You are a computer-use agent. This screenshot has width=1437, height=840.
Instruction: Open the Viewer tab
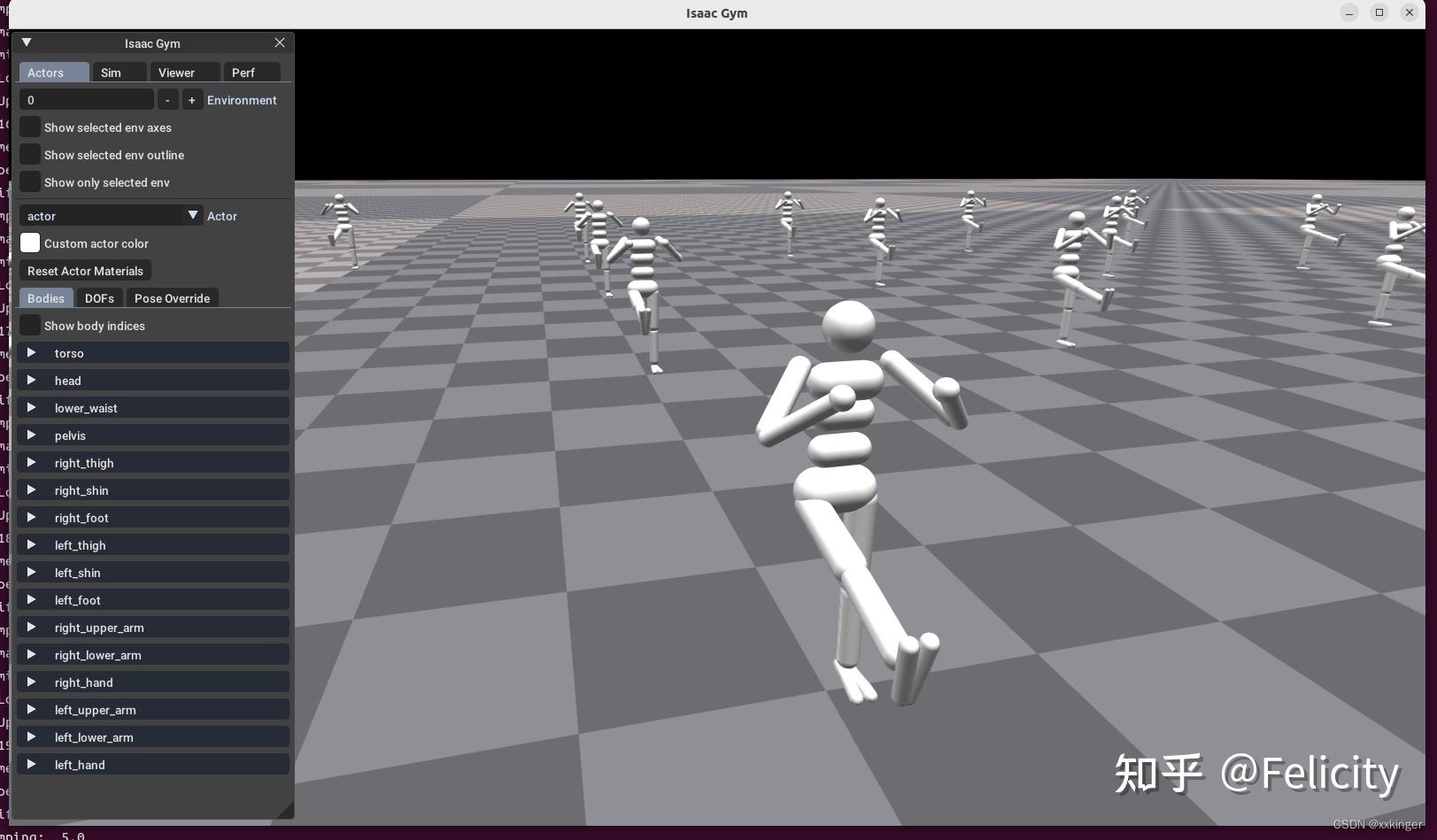pyautogui.click(x=185, y=73)
